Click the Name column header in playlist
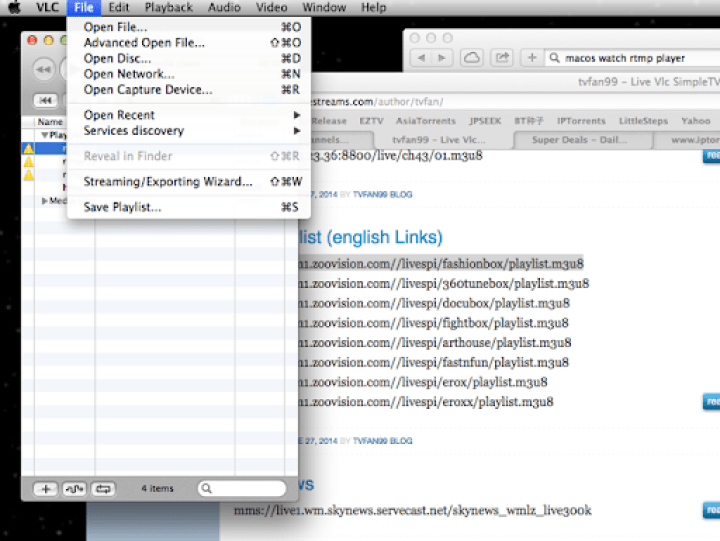720x541 pixels. pyautogui.click(x=50, y=122)
